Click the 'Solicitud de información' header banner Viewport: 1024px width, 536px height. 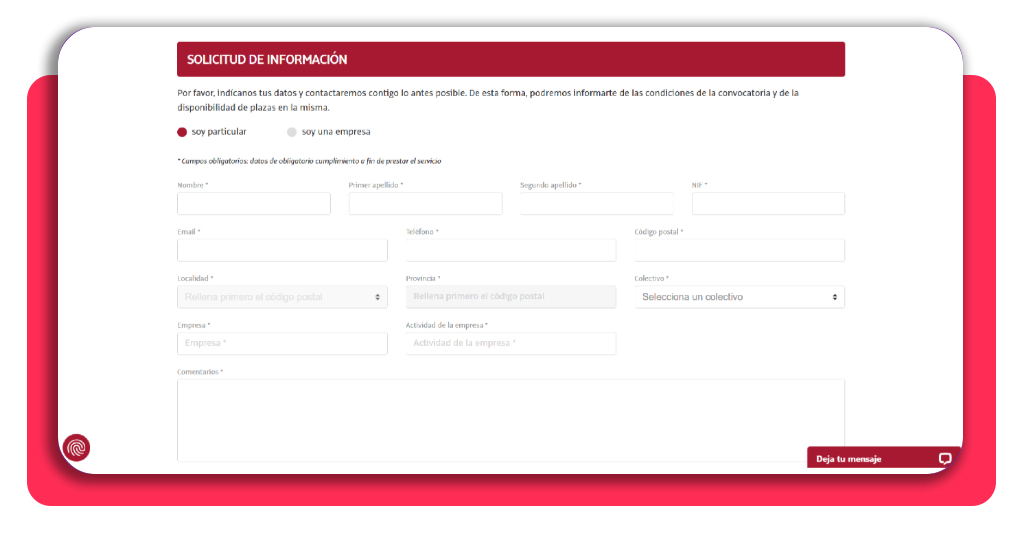pyautogui.click(x=511, y=59)
